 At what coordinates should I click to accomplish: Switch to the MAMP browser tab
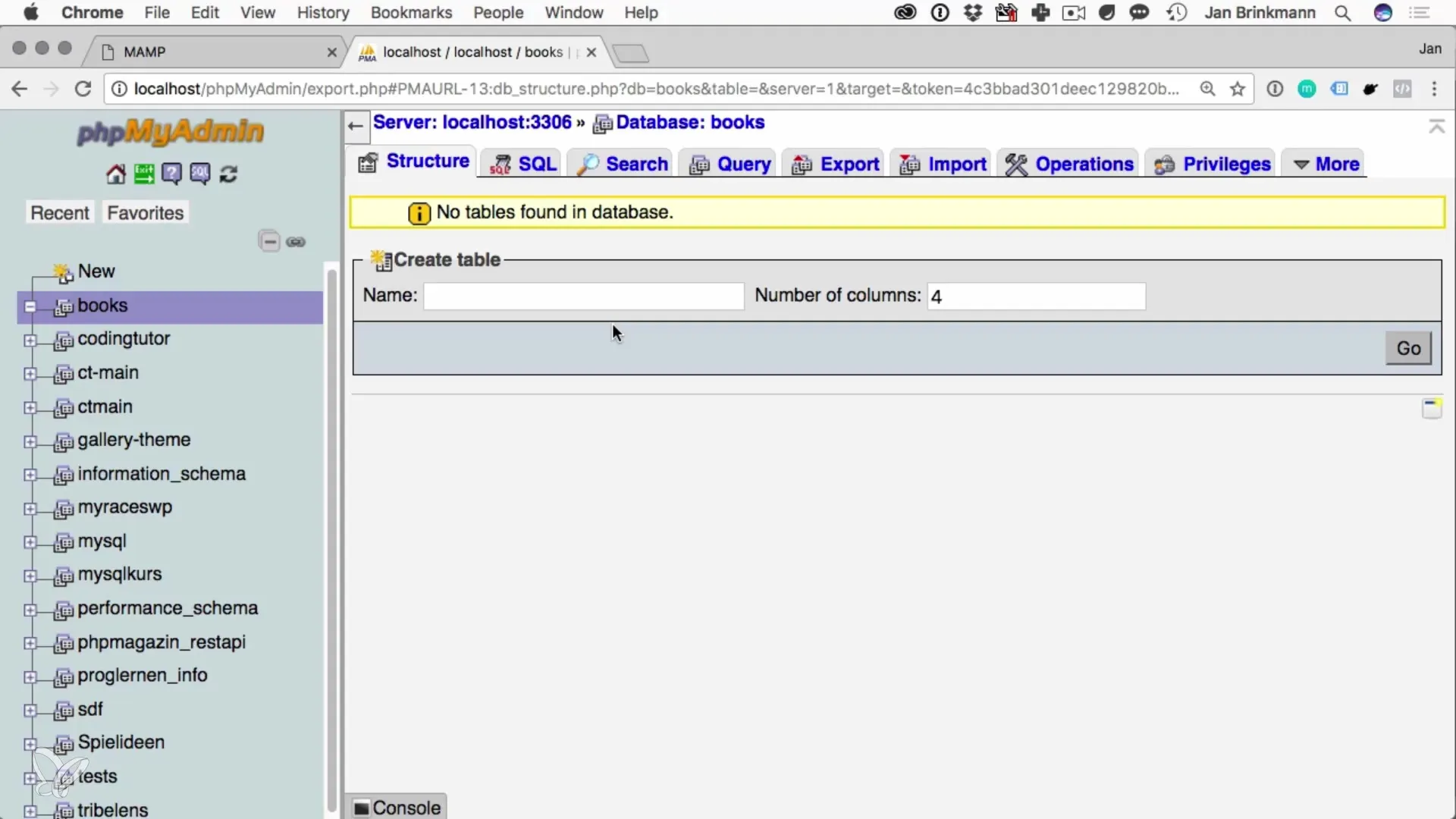coord(215,52)
